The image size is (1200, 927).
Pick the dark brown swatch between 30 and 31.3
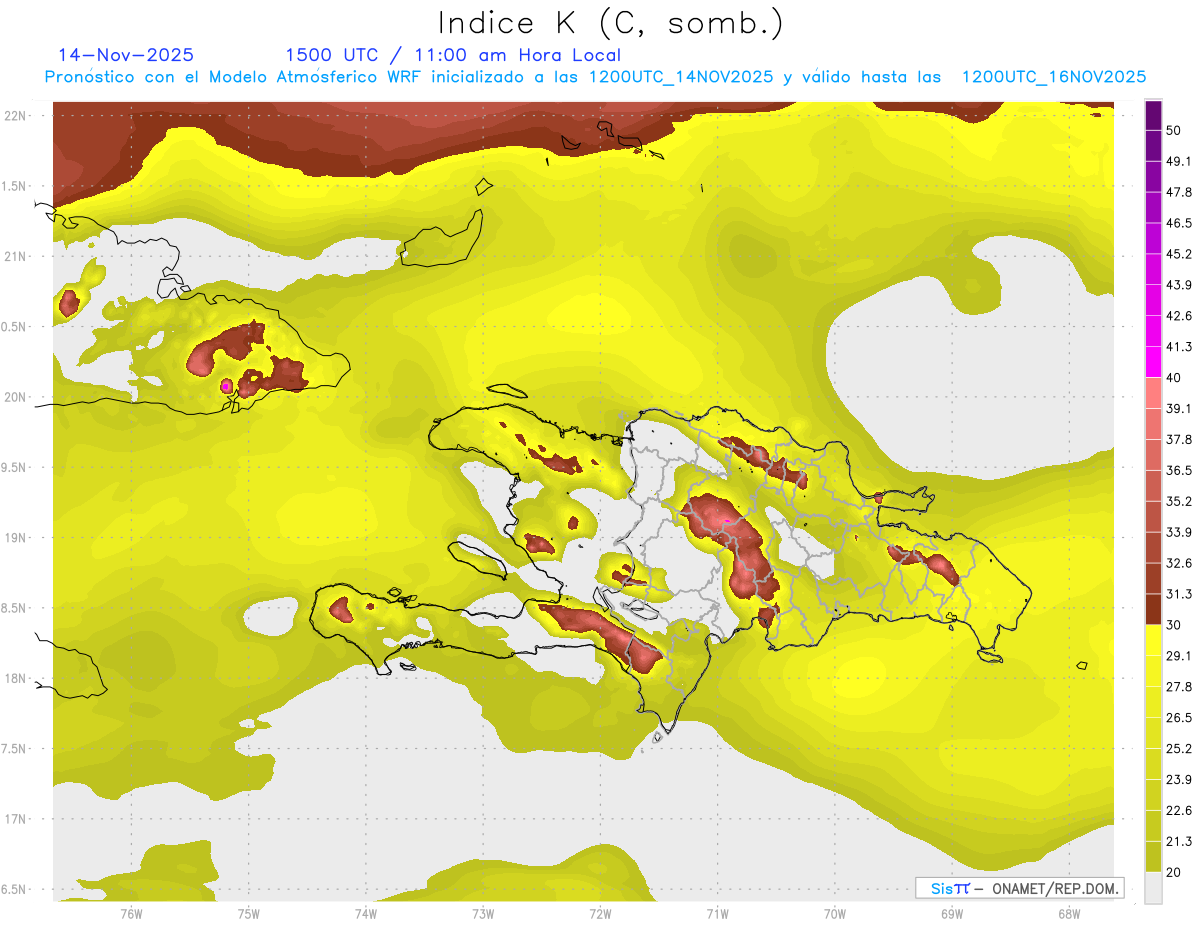1153,609
